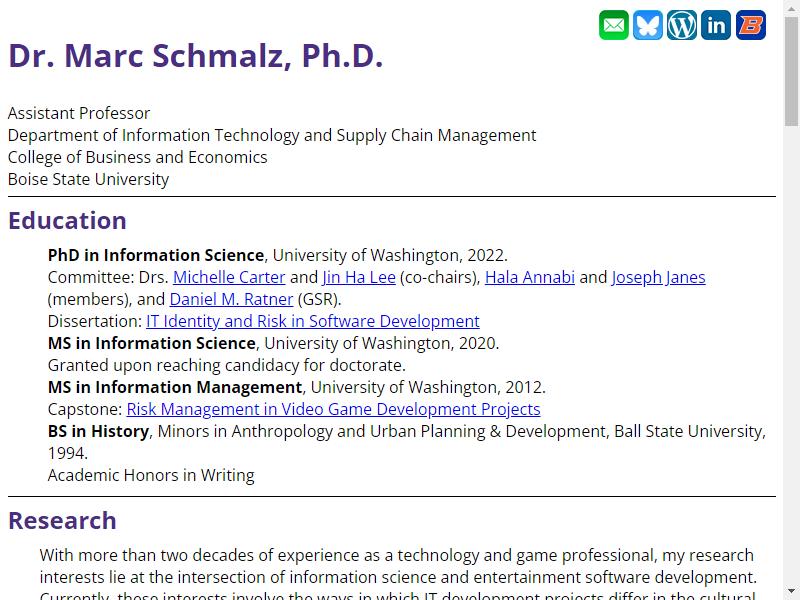Viewport: 800px width, 600px height.
Task: Click the Research section heading
Action: (62, 520)
